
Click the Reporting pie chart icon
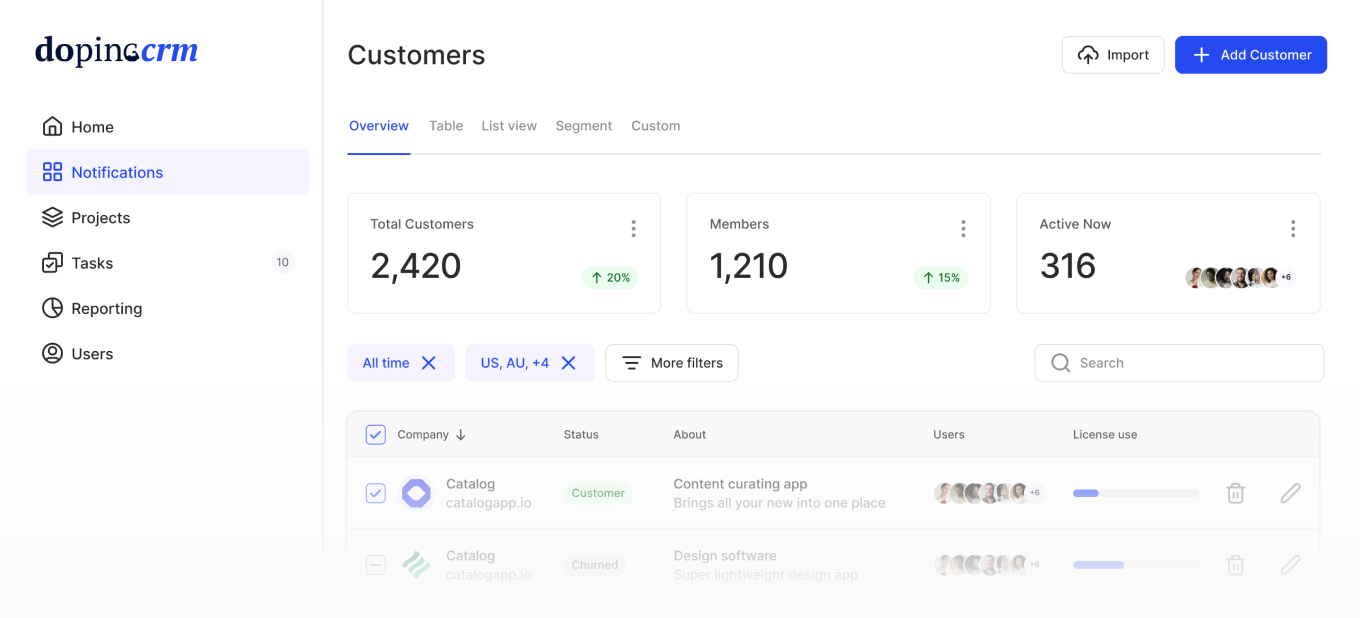point(52,308)
